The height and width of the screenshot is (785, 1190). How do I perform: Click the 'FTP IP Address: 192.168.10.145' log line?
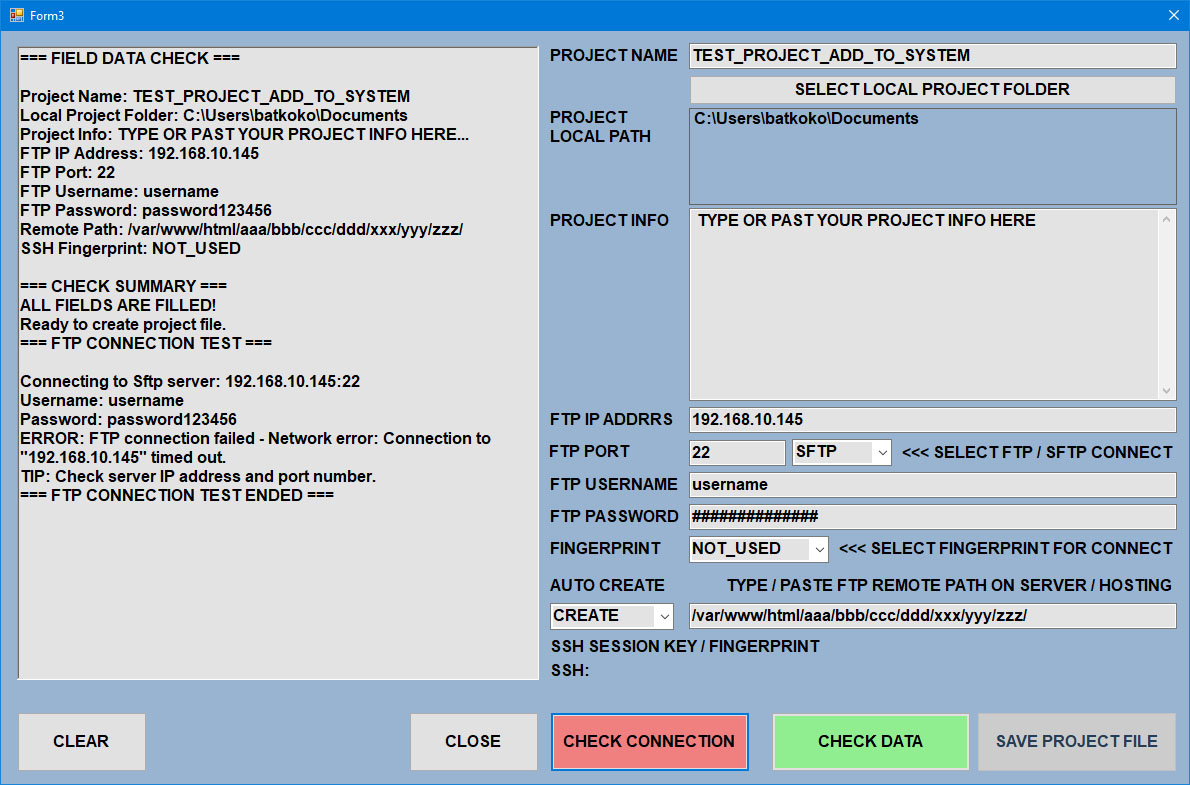tap(140, 153)
